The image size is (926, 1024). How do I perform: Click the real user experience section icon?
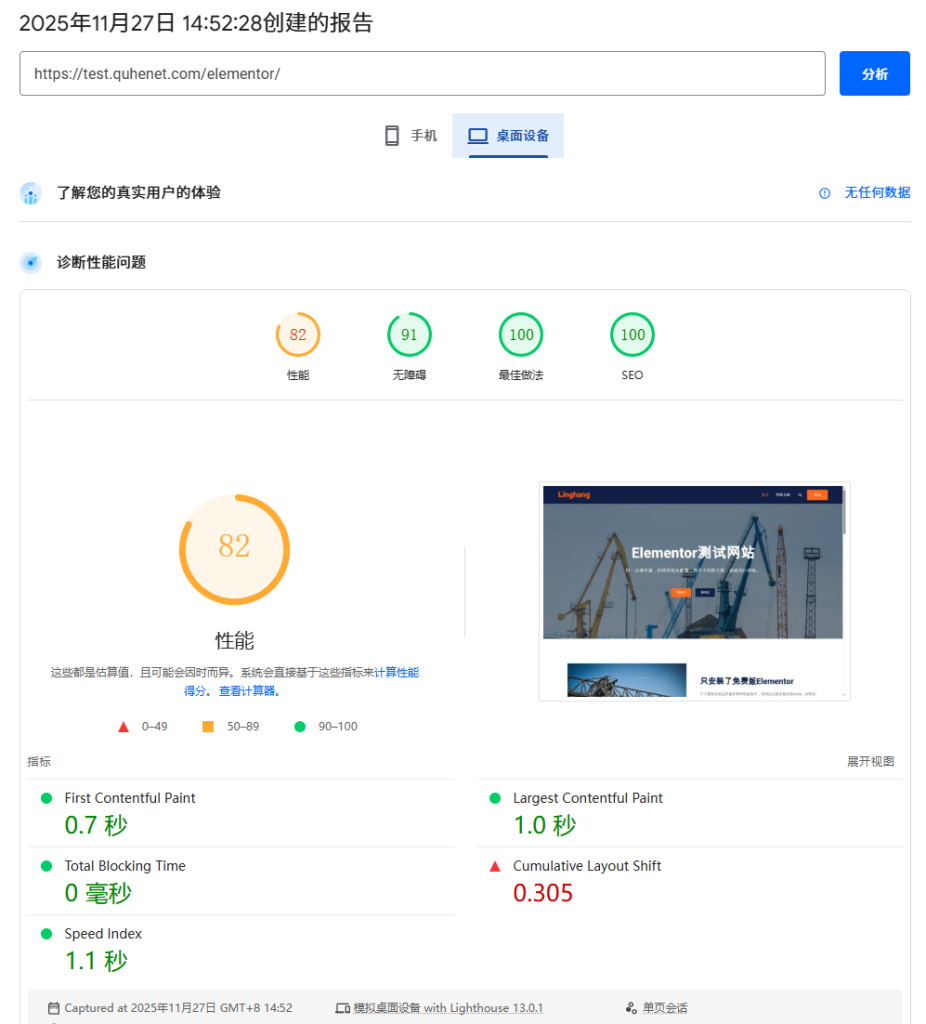point(31,193)
